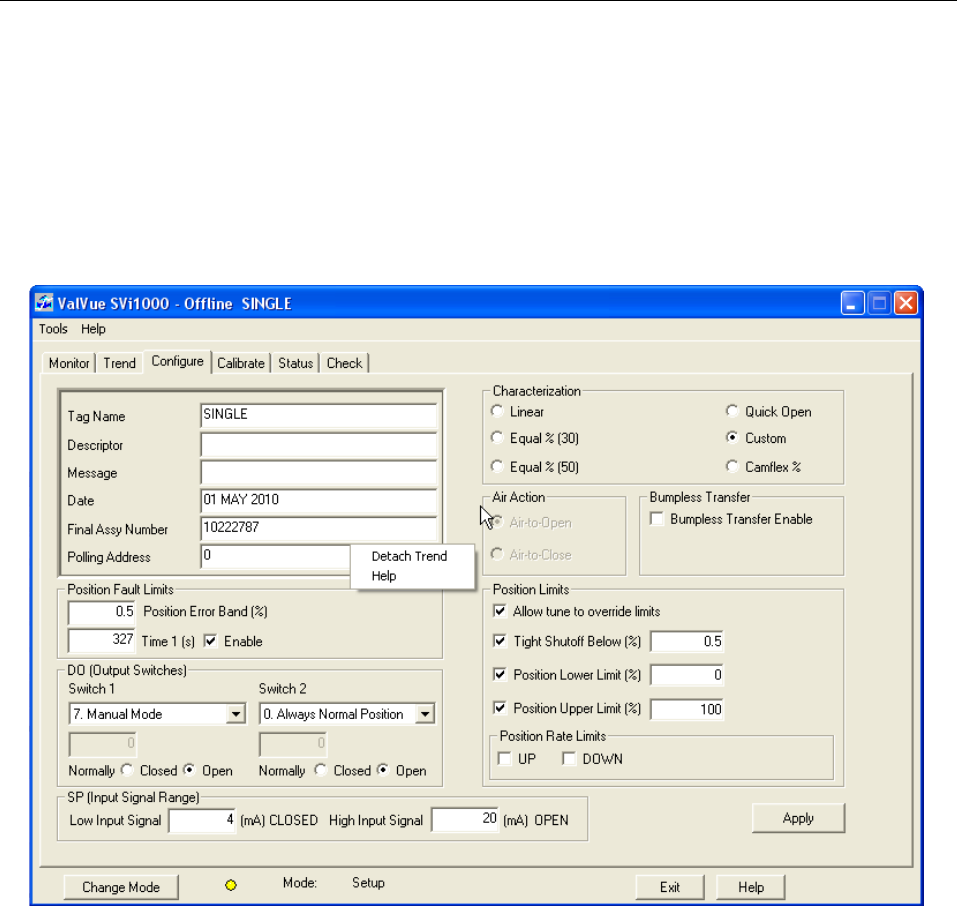Open the Tools menu
This screenshot has height=906, width=957.
[x=53, y=329]
